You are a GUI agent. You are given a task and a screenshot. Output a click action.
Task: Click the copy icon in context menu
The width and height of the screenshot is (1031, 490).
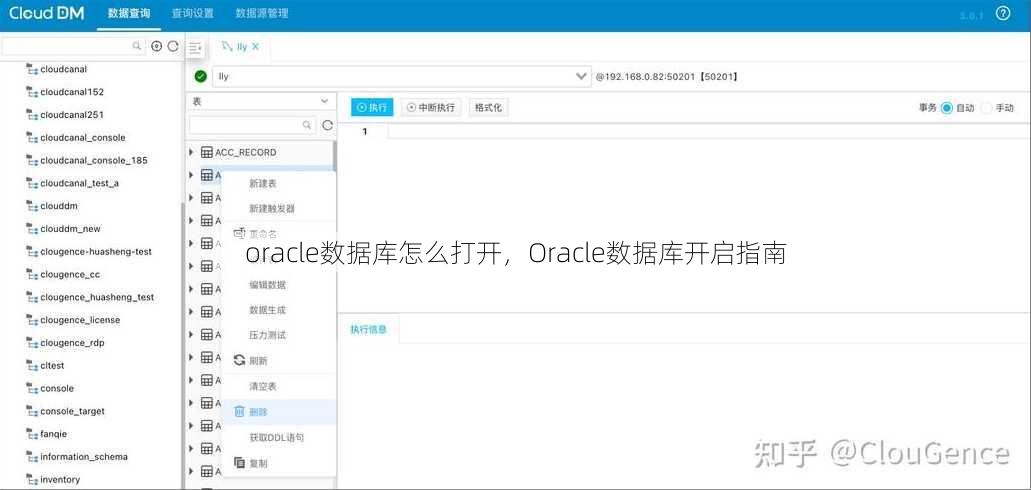point(239,463)
